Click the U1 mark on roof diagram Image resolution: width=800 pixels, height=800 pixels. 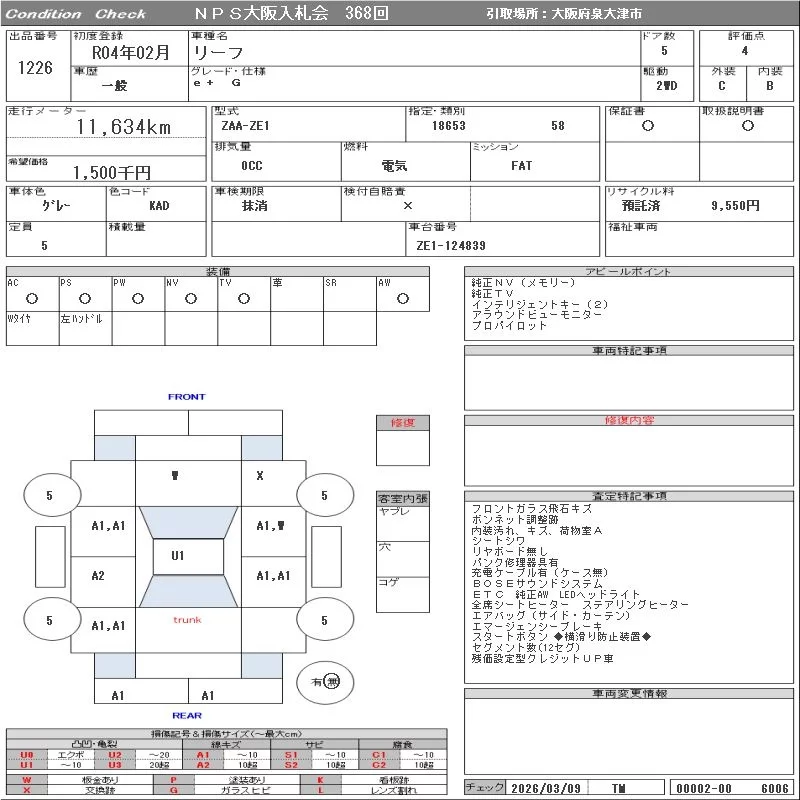(178, 556)
